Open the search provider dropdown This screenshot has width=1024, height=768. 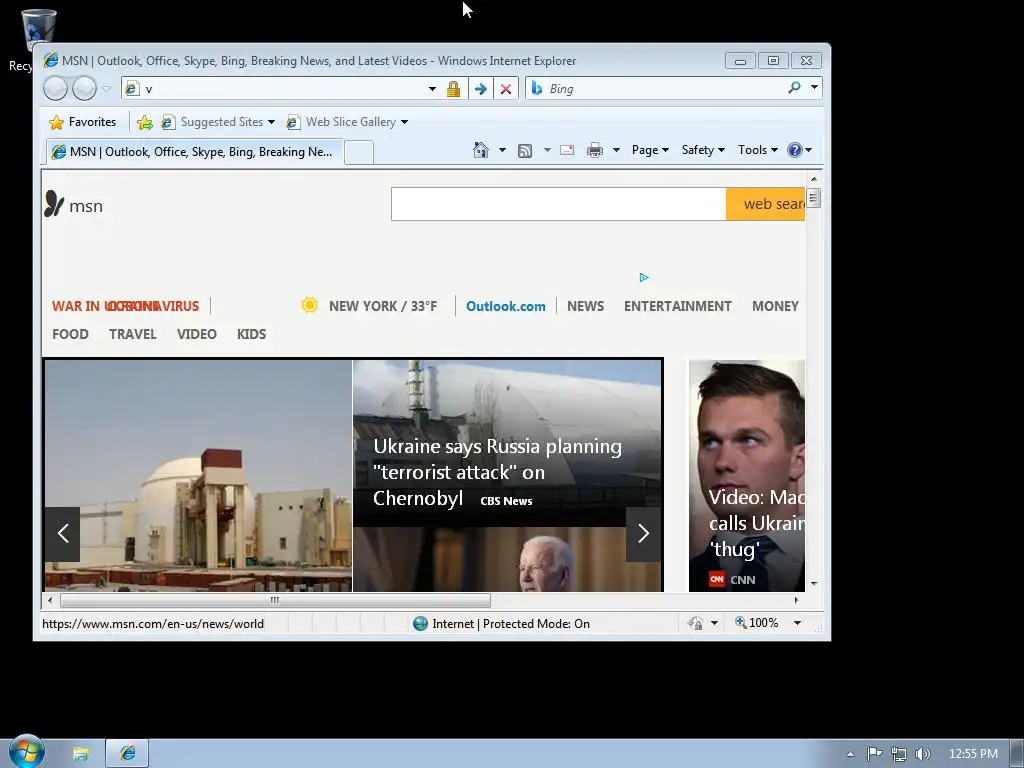814,87
